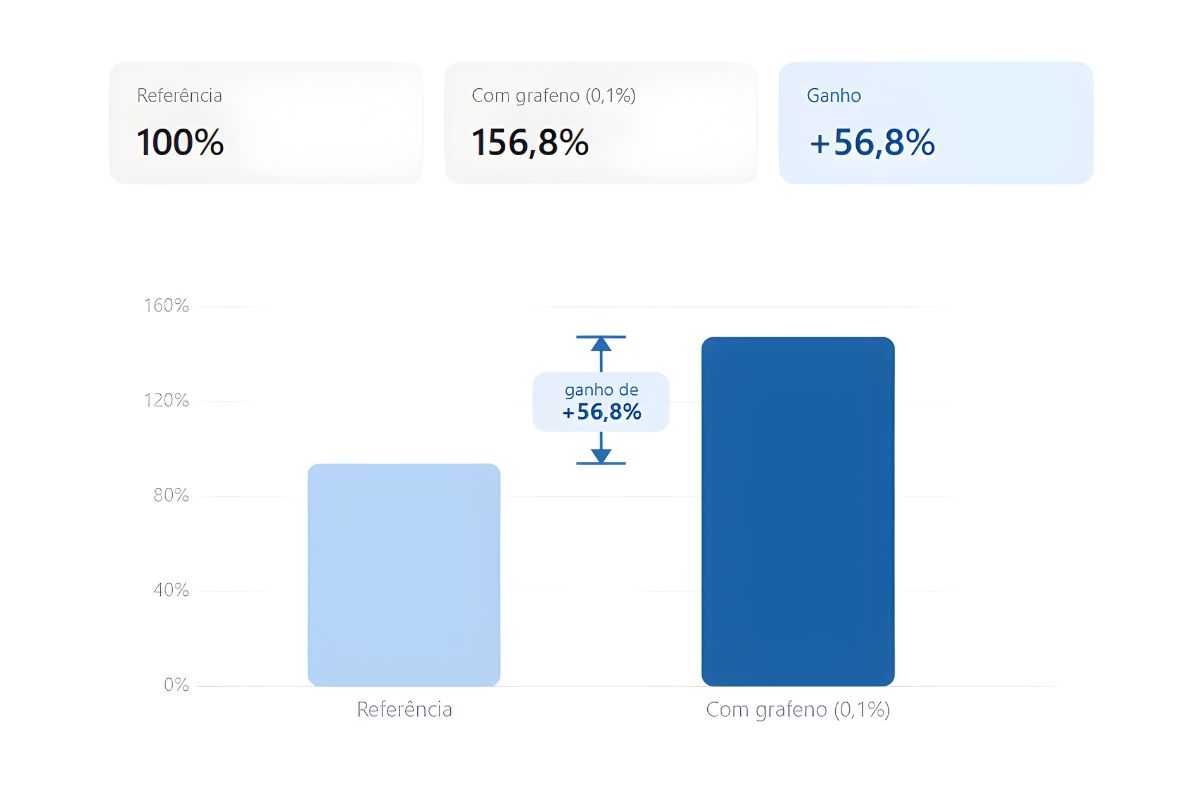The image size is (1200, 800).
Task: Click the 'ganho de' text in chart annotation
Action: [601, 390]
